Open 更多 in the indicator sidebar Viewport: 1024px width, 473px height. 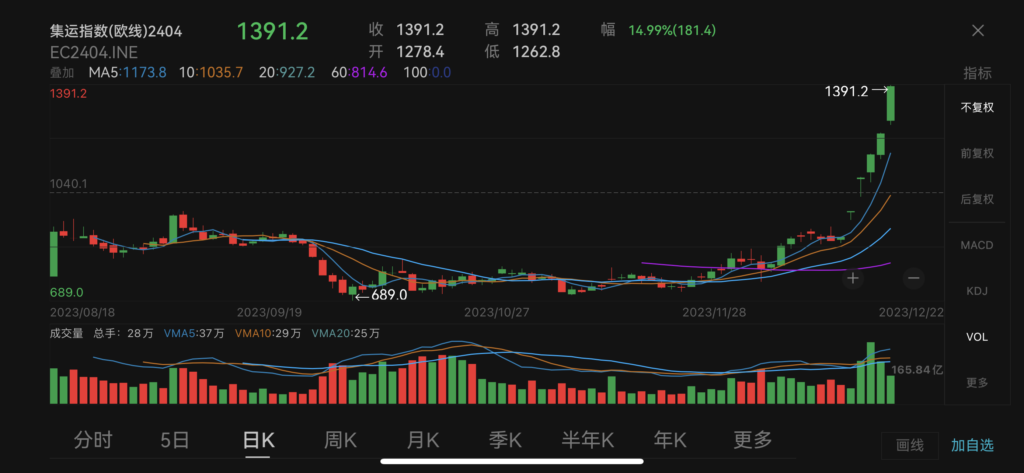coord(977,383)
